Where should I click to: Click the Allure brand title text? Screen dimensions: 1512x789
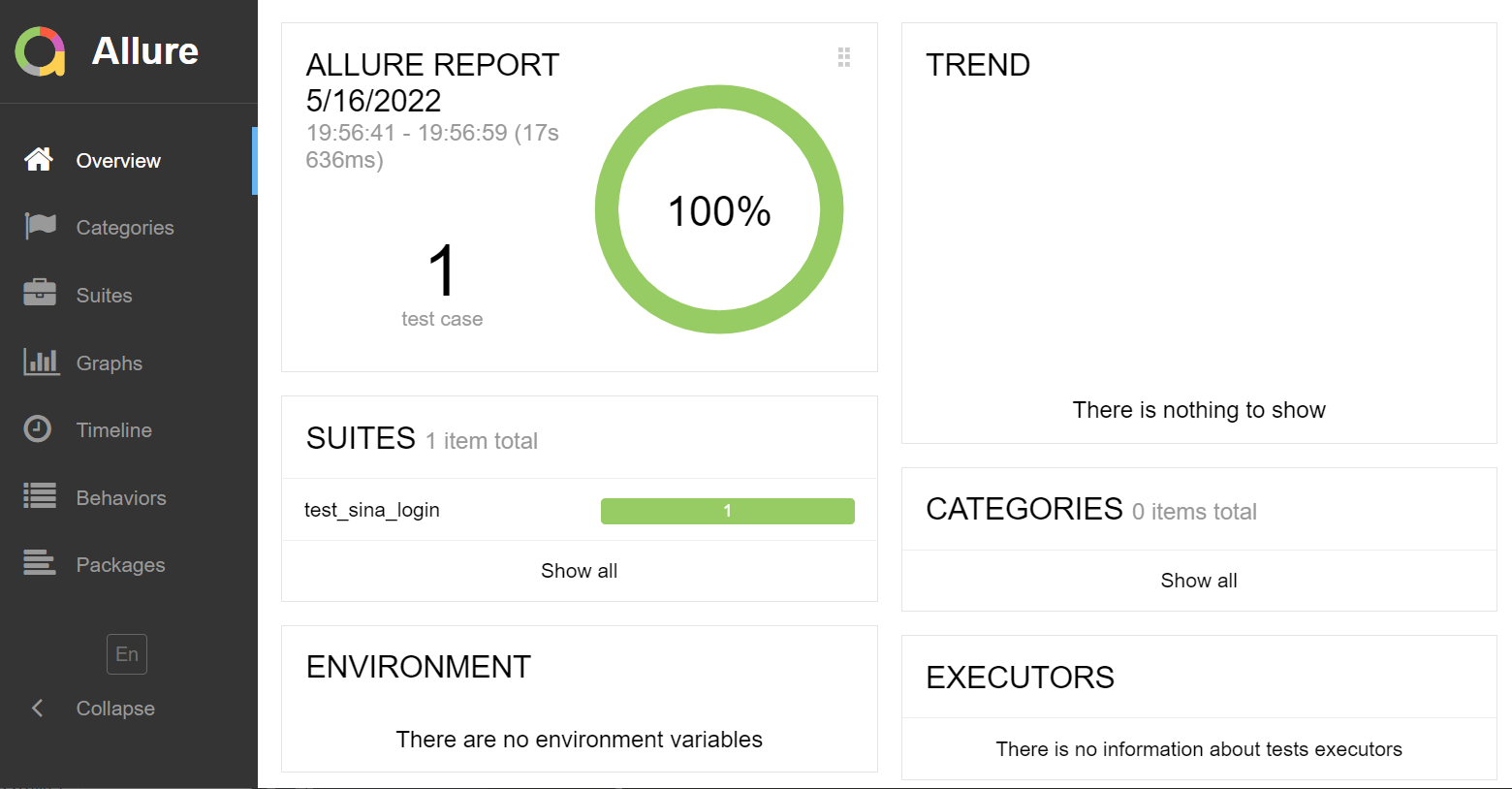point(145,51)
